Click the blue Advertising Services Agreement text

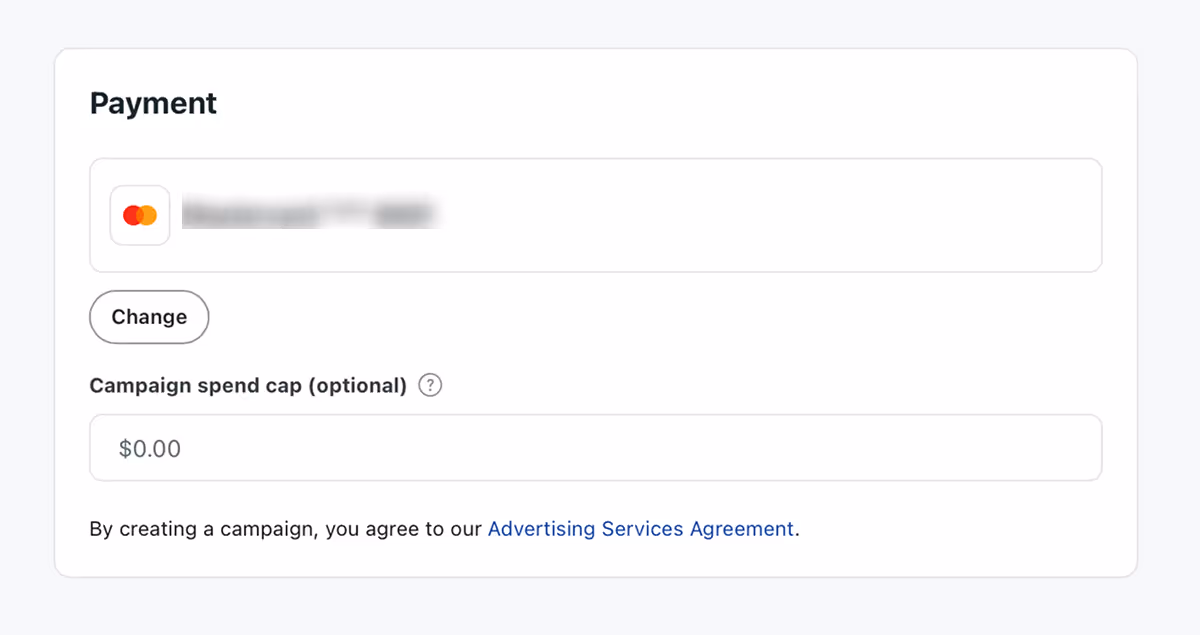641,528
